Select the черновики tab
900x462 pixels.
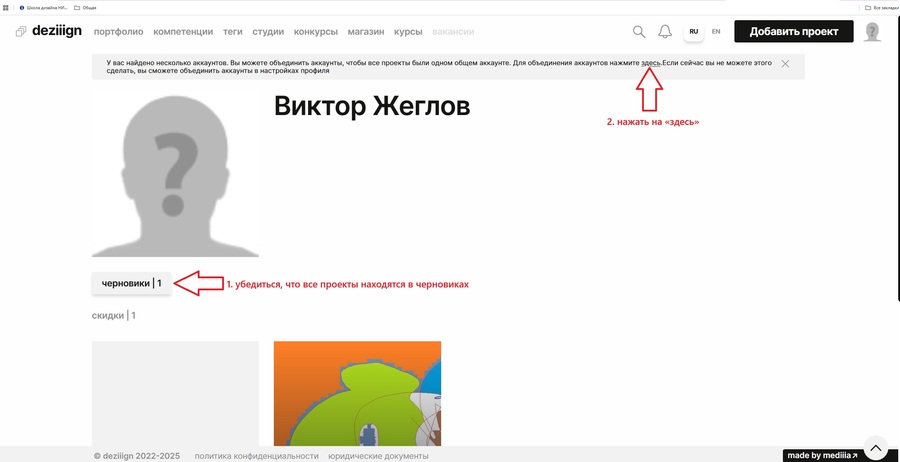point(131,284)
